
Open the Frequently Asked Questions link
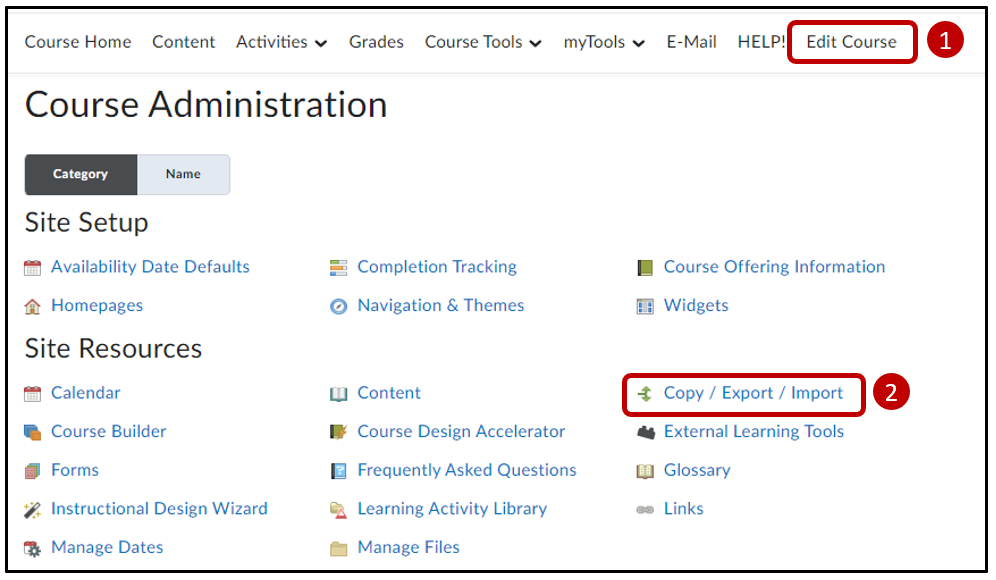pos(466,470)
